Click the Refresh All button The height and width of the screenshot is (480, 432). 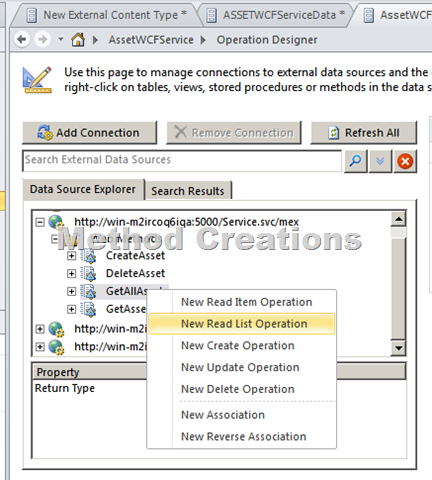tap(364, 133)
